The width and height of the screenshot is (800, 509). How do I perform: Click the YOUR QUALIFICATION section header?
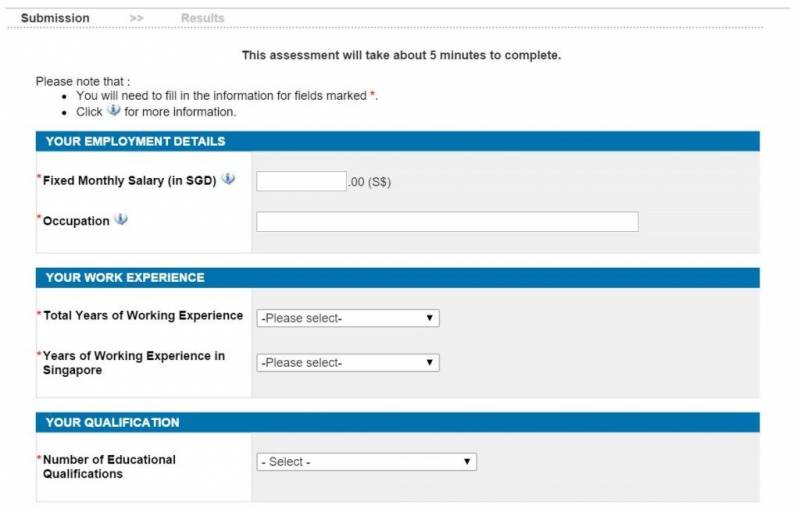coord(112,422)
